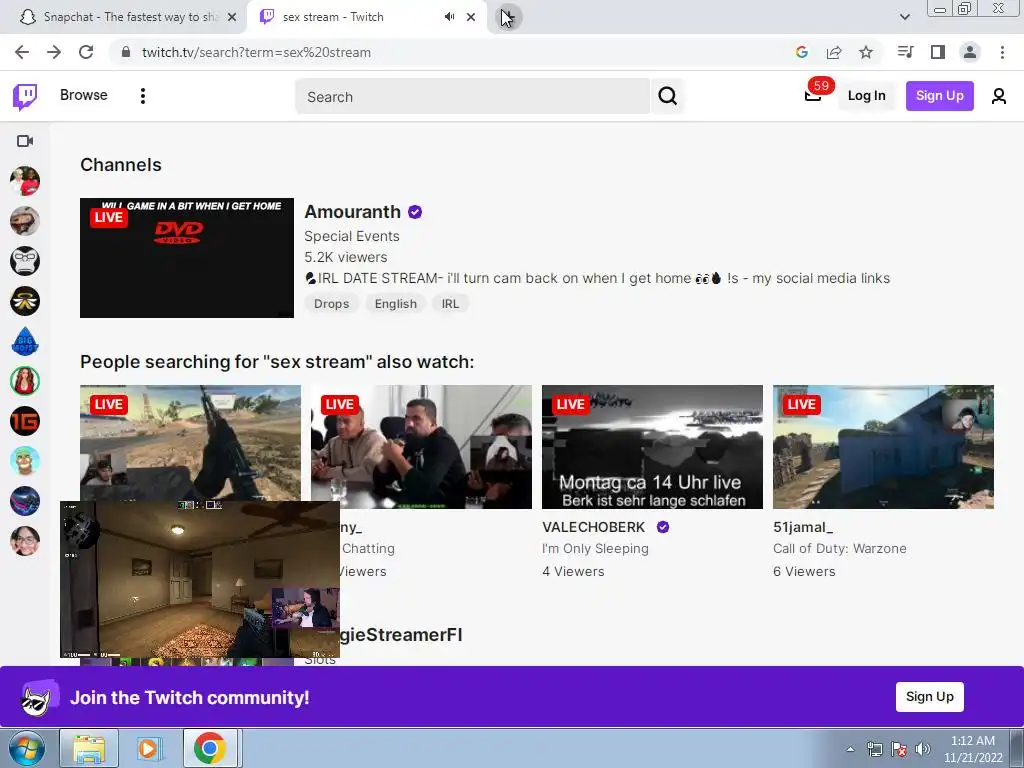The width and height of the screenshot is (1024, 768).
Task: Show hidden tray icons arrow
Action: [x=850, y=749]
